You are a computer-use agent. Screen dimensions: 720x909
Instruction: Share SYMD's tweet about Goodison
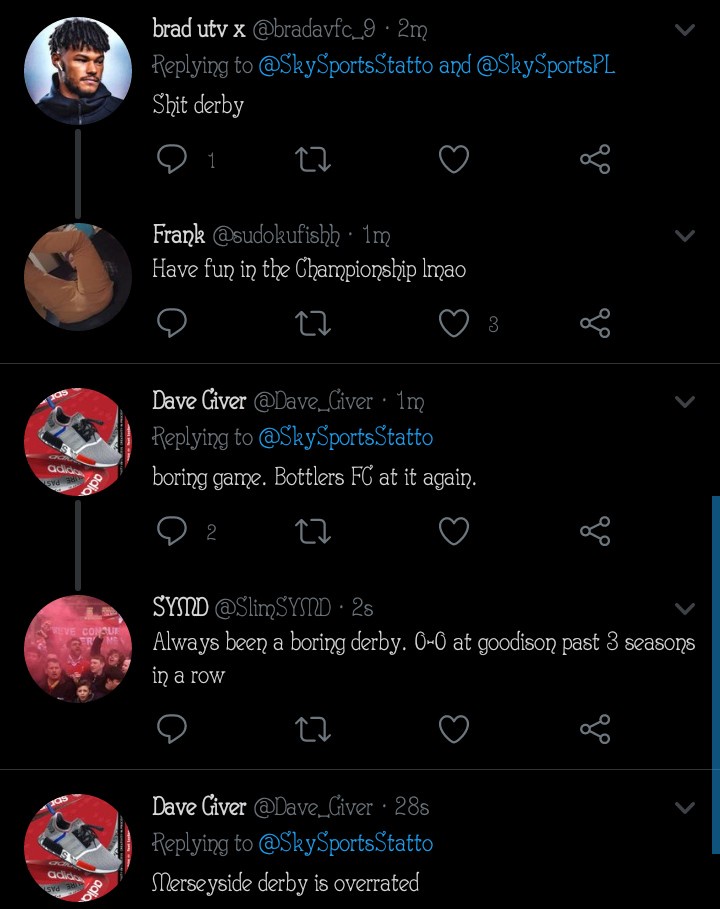[x=595, y=729]
